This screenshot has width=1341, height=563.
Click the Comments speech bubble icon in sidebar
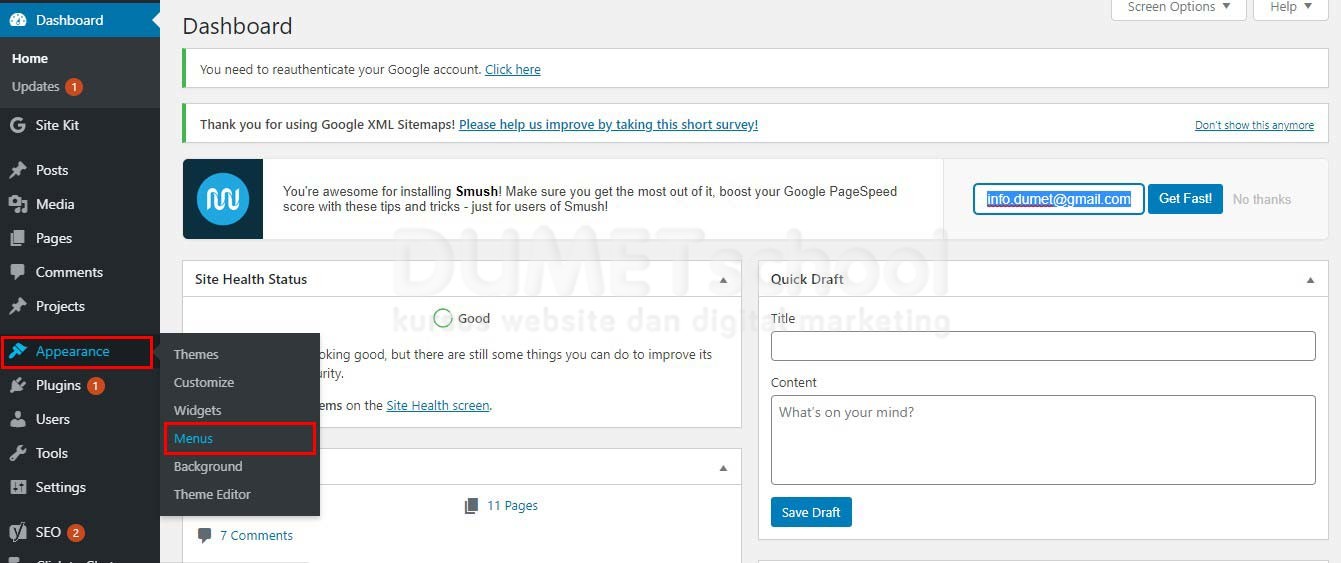(x=18, y=272)
